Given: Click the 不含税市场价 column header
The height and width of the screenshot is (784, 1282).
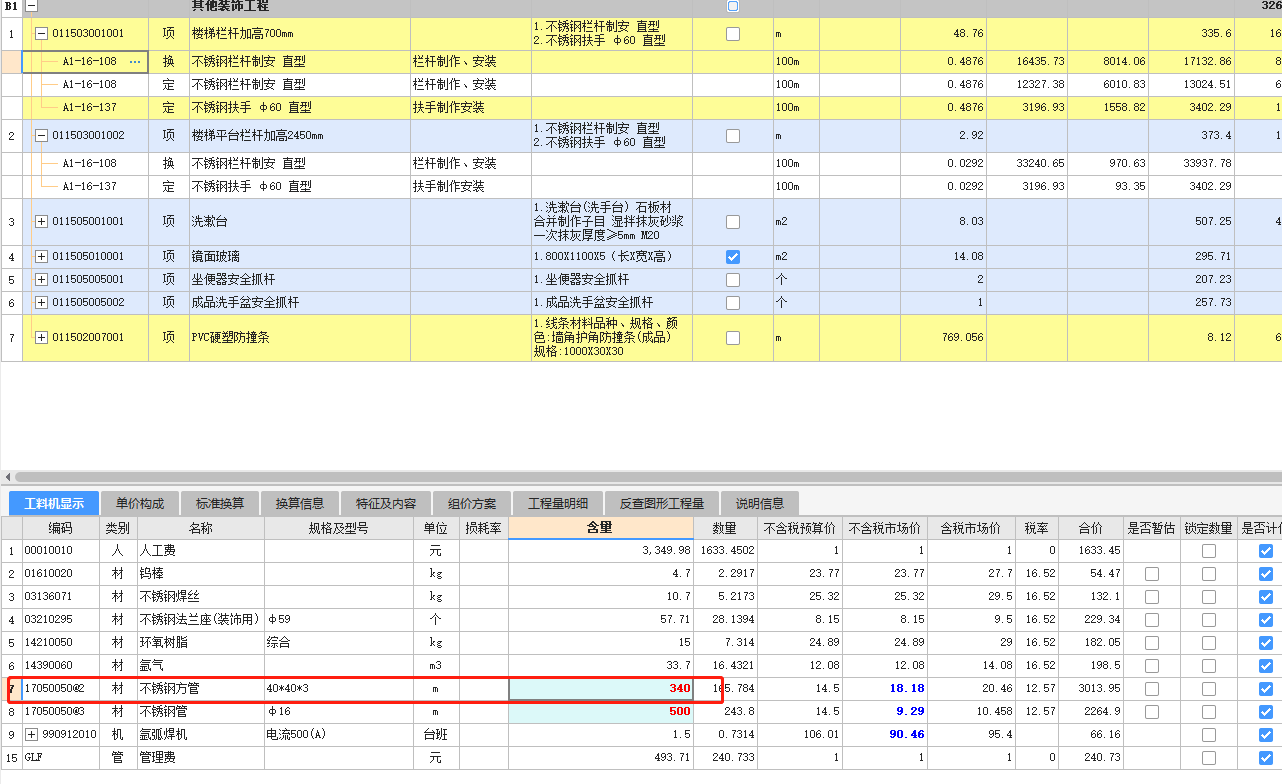Looking at the screenshot, I should [x=885, y=528].
